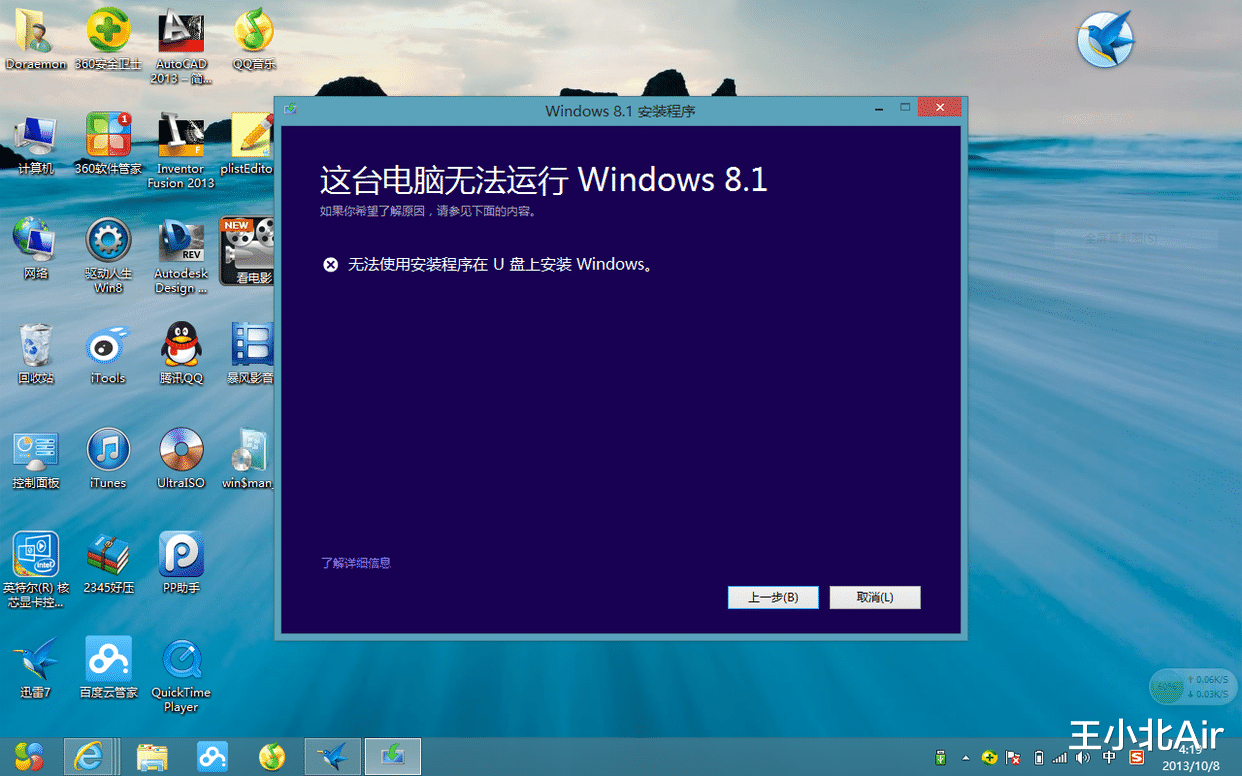
Task: Open Internet Explorer from the taskbar
Action: tap(91, 757)
